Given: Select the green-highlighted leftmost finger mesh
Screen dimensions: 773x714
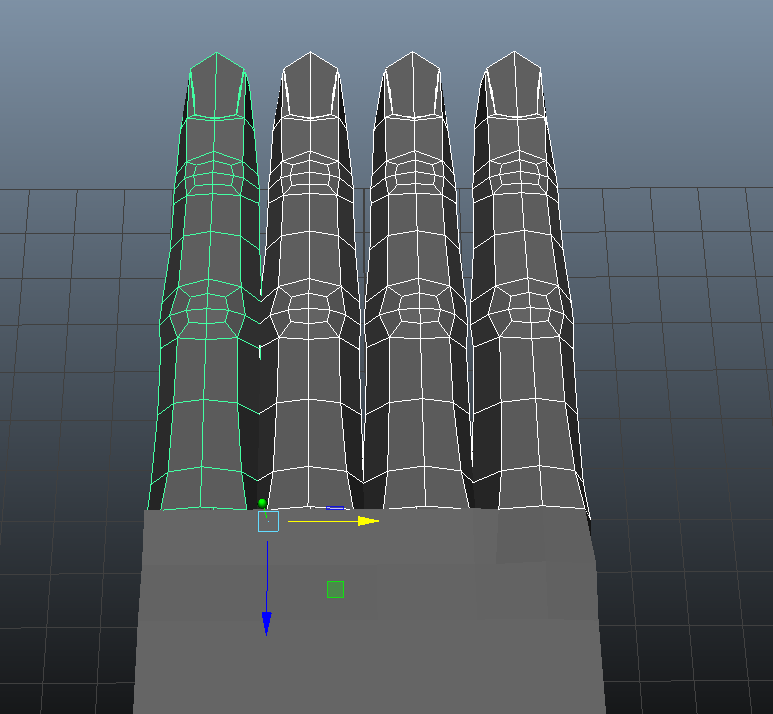Looking at the screenshot, I should [206, 400].
